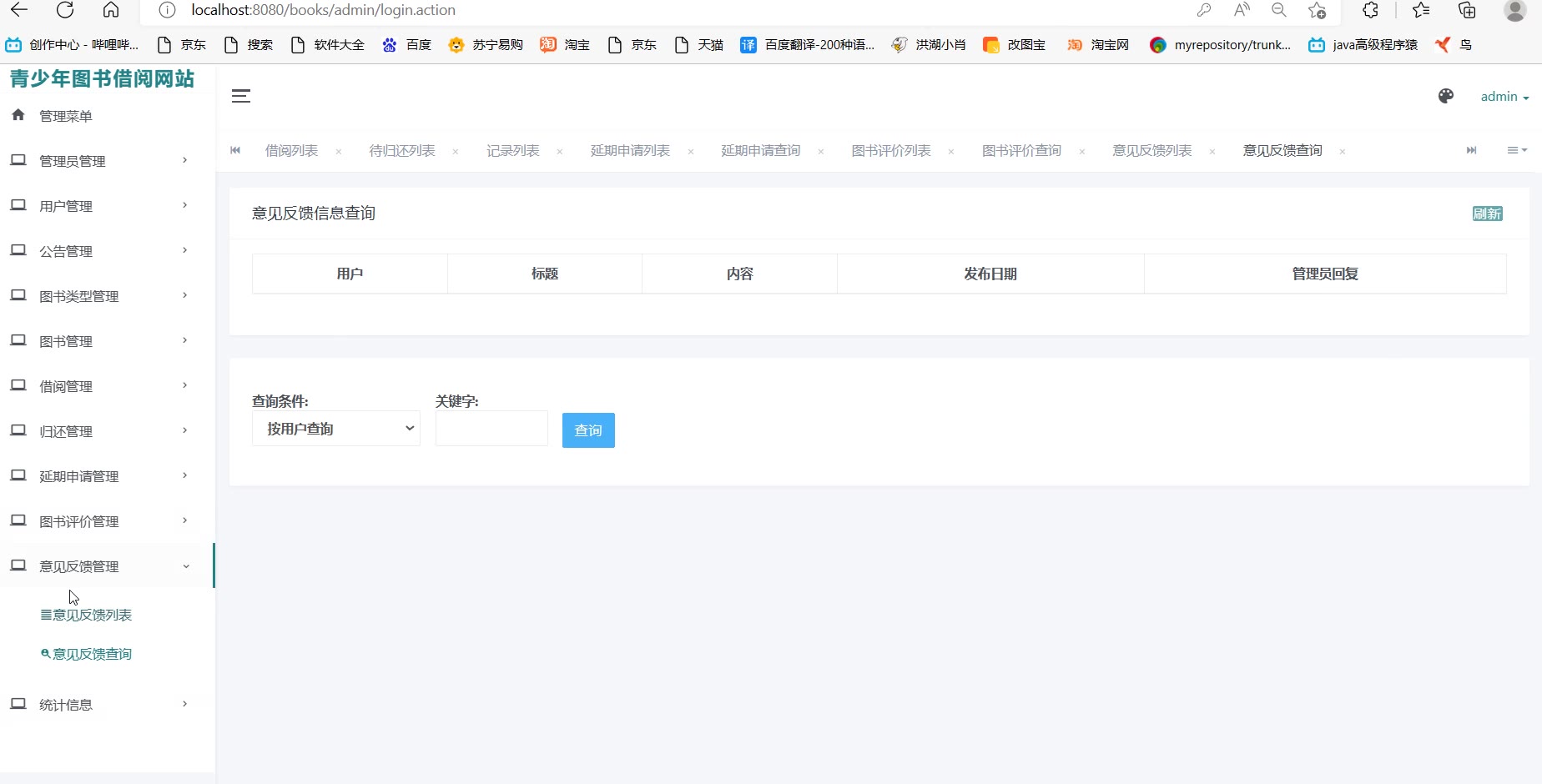This screenshot has width=1542, height=784.
Task: Click the 青少年图书借阅网站 site title
Action: pyautogui.click(x=102, y=78)
